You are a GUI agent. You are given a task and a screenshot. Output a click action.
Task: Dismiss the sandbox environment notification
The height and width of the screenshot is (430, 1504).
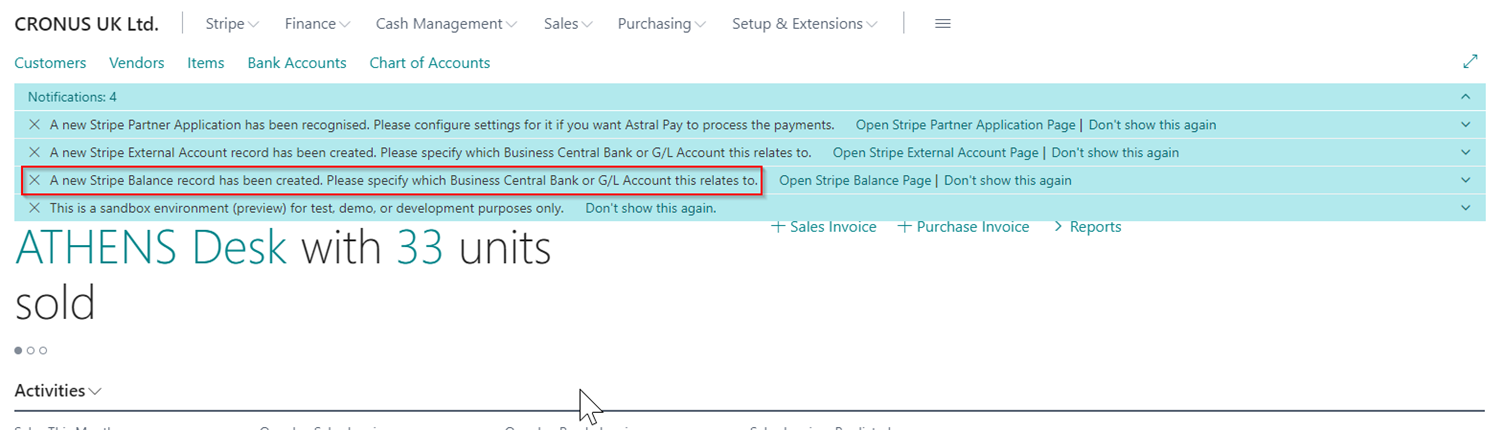pos(35,208)
